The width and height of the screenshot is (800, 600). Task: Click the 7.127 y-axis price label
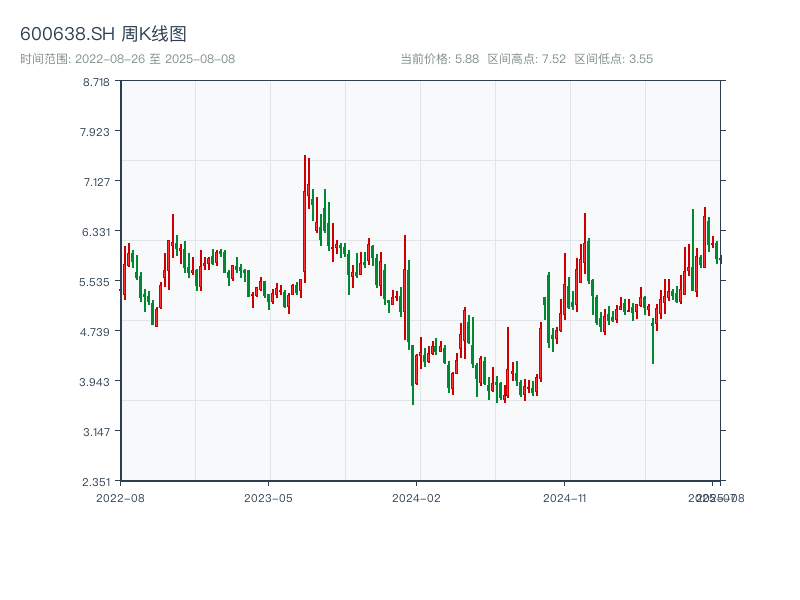pyautogui.click(x=97, y=181)
